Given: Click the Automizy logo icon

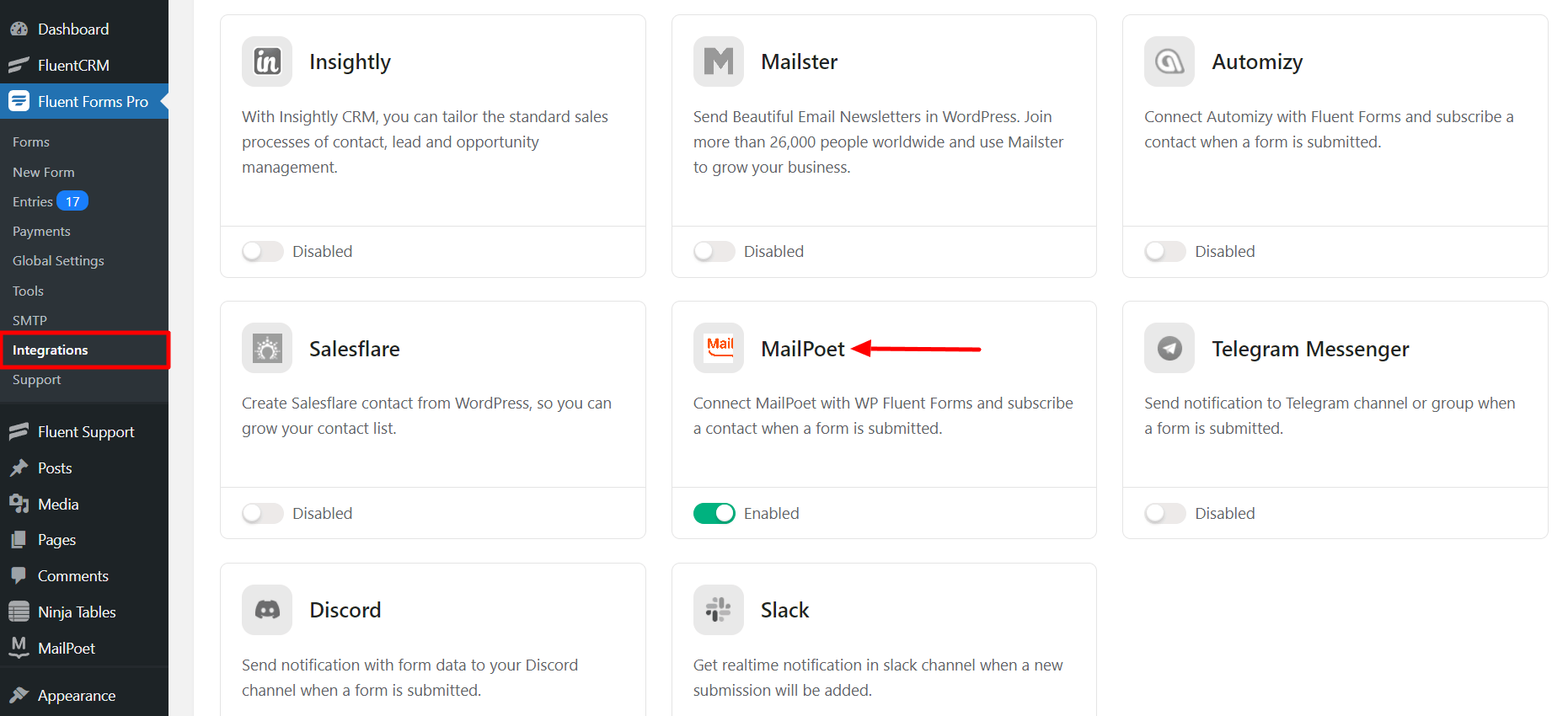Looking at the screenshot, I should [1169, 61].
